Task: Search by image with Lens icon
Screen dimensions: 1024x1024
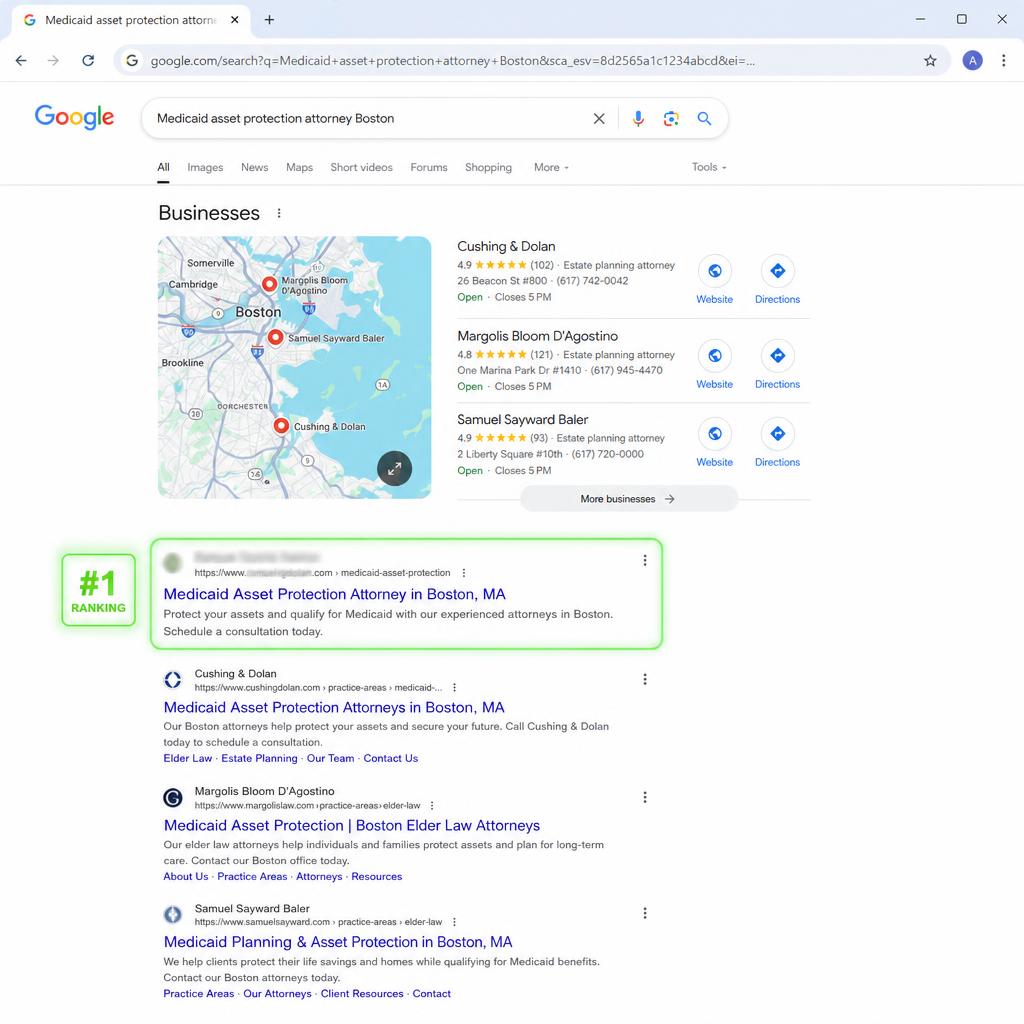Action: pos(671,118)
